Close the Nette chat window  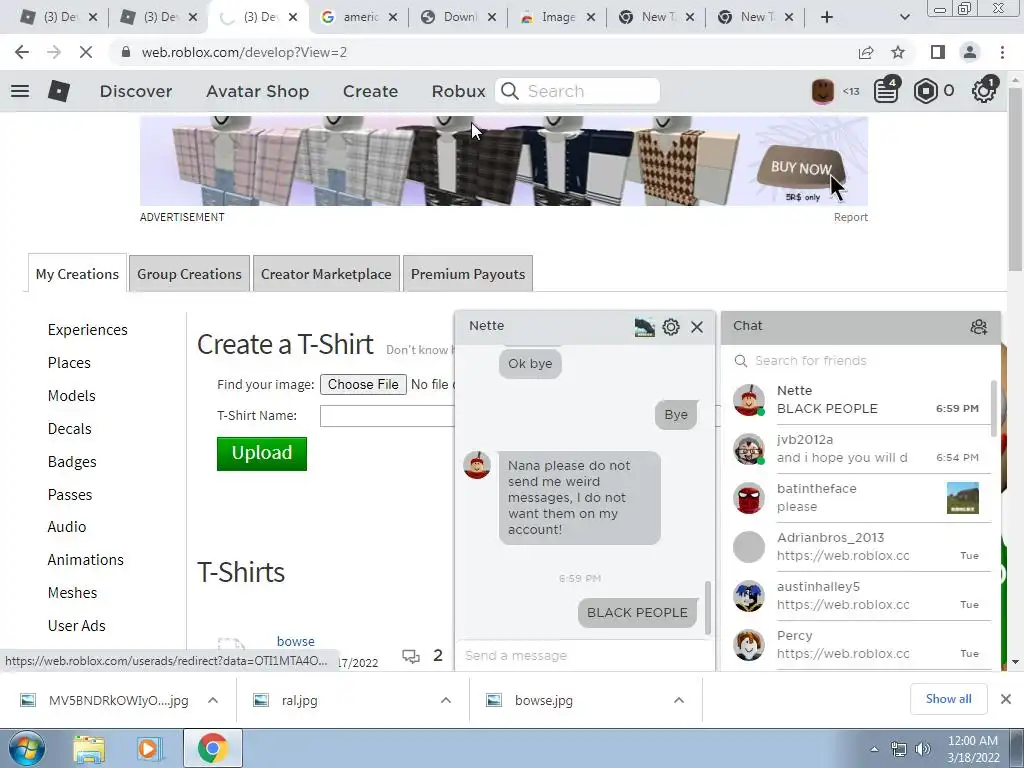point(697,327)
